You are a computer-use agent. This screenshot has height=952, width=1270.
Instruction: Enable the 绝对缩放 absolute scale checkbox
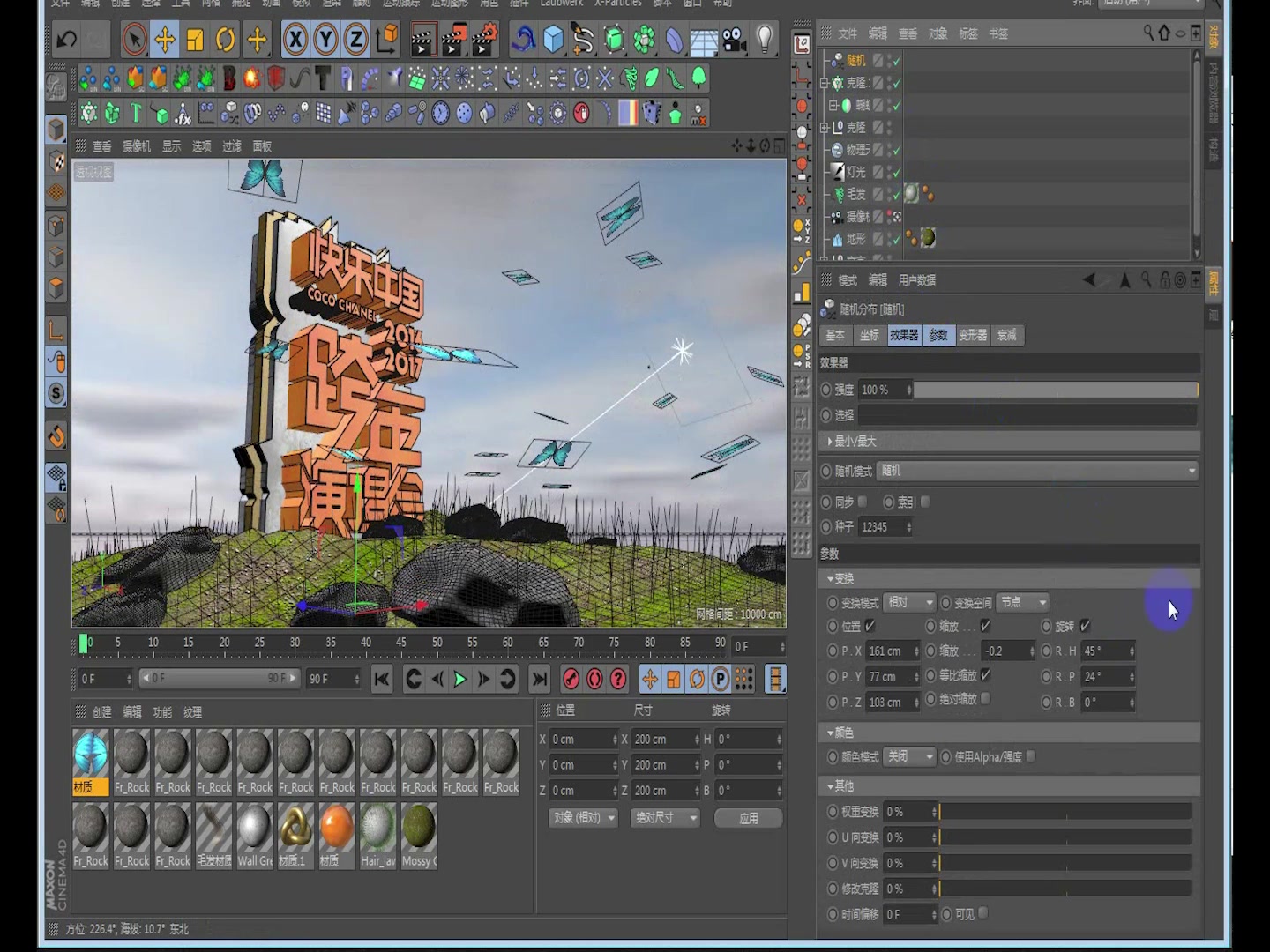pos(986,698)
